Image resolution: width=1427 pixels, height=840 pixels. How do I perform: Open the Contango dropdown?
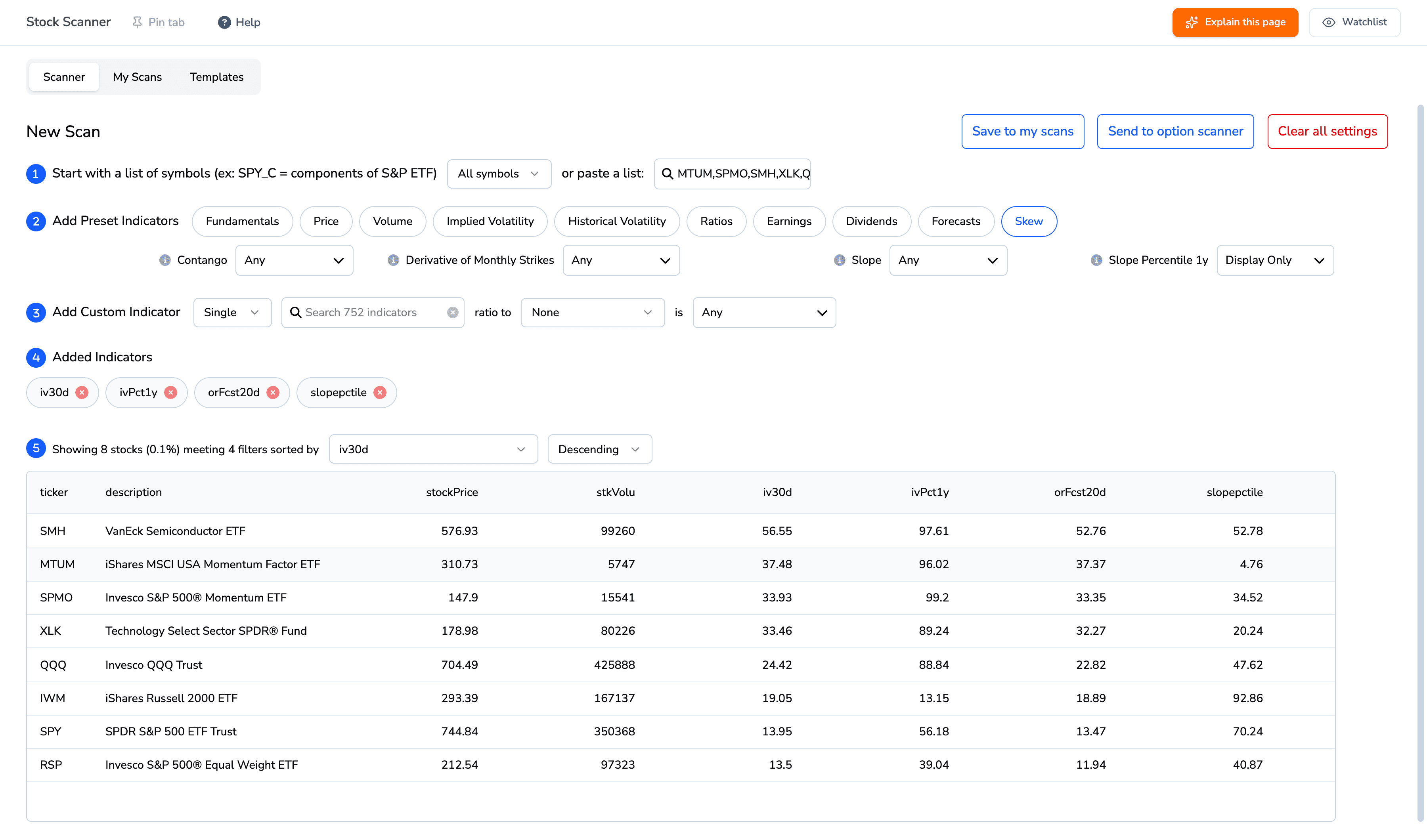pos(294,260)
